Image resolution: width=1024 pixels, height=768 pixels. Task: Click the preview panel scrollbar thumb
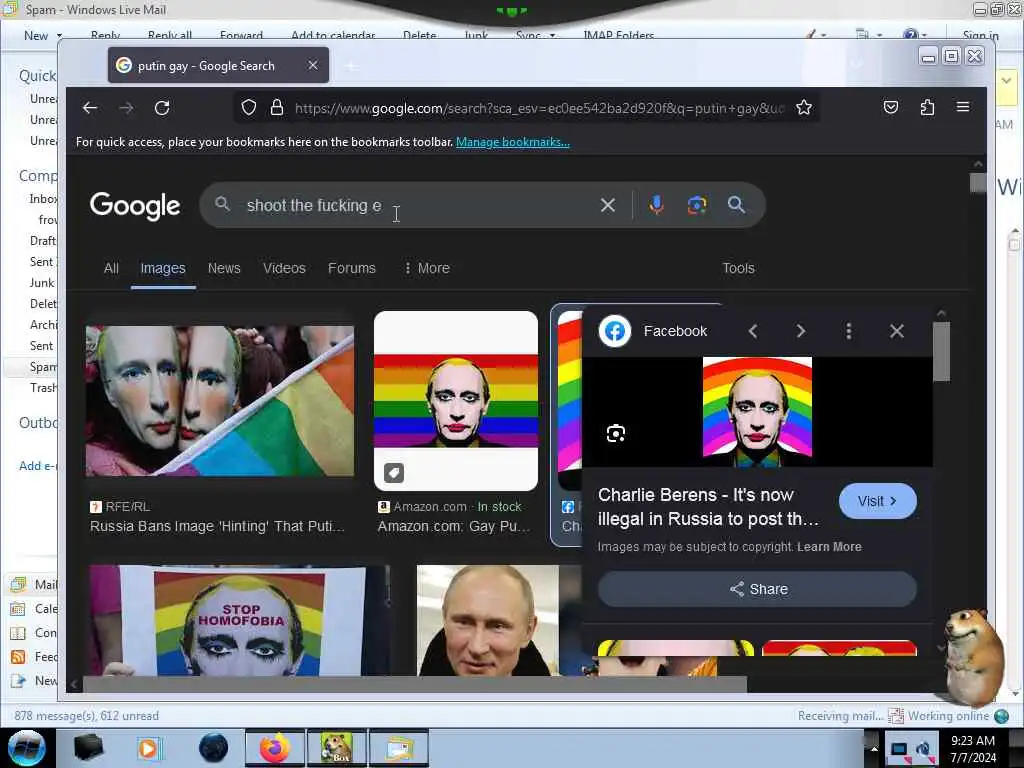click(x=941, y=351)
